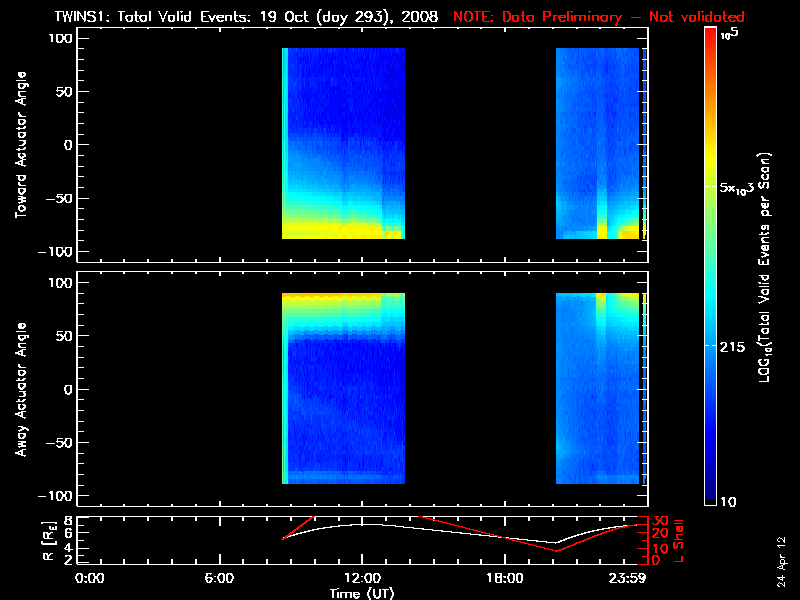The height and width of the screenshot is (600, 800).
Task: Click the 0:00 tick label on the time axis
Action: pos(89,578)
